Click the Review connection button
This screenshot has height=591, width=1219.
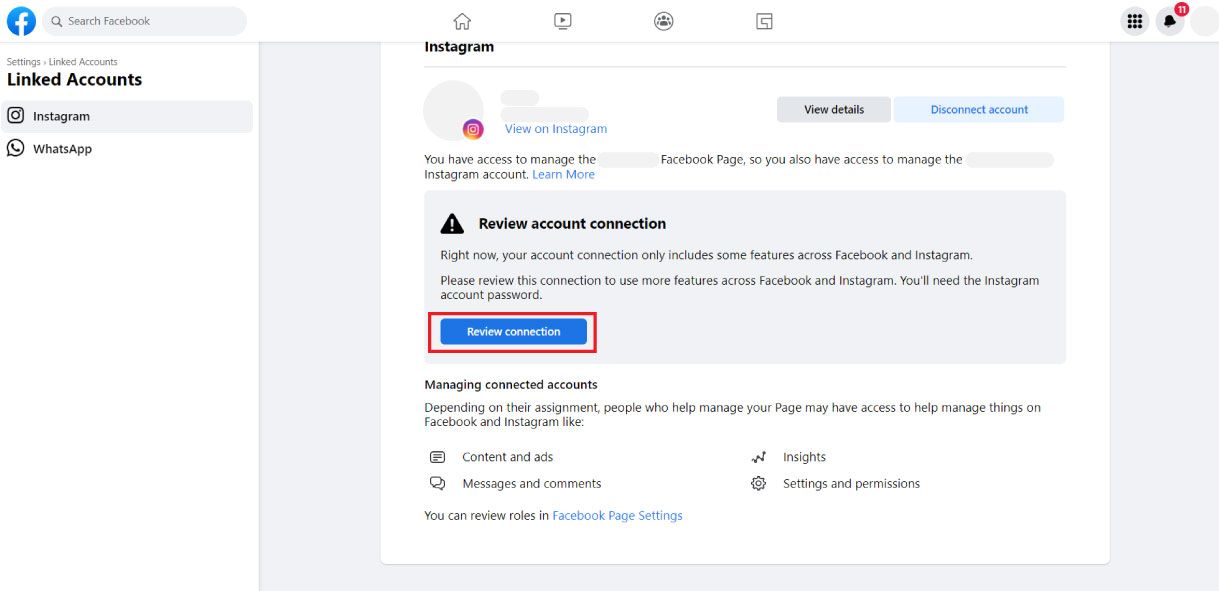[x=513, y=331]
